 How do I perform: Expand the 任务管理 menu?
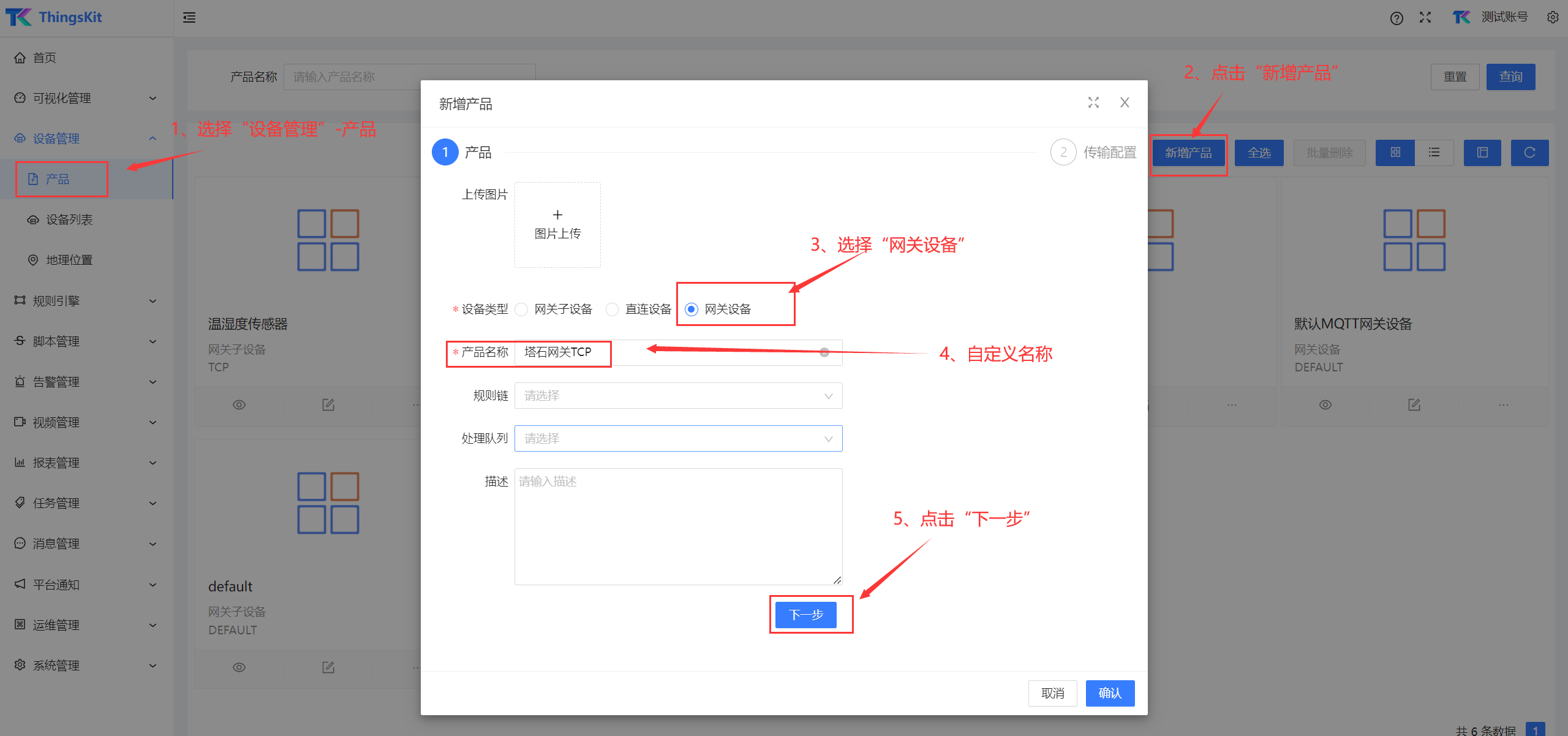(86, 503)
